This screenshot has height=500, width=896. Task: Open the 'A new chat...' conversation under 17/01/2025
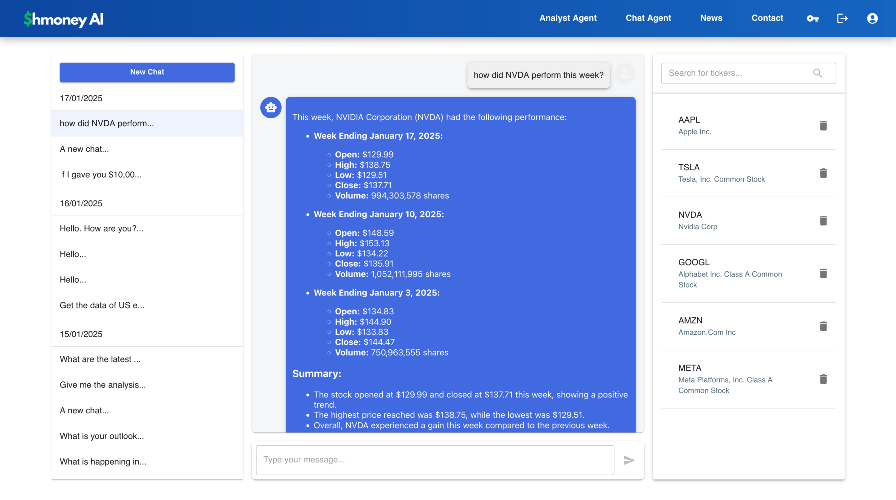(147, 149)
